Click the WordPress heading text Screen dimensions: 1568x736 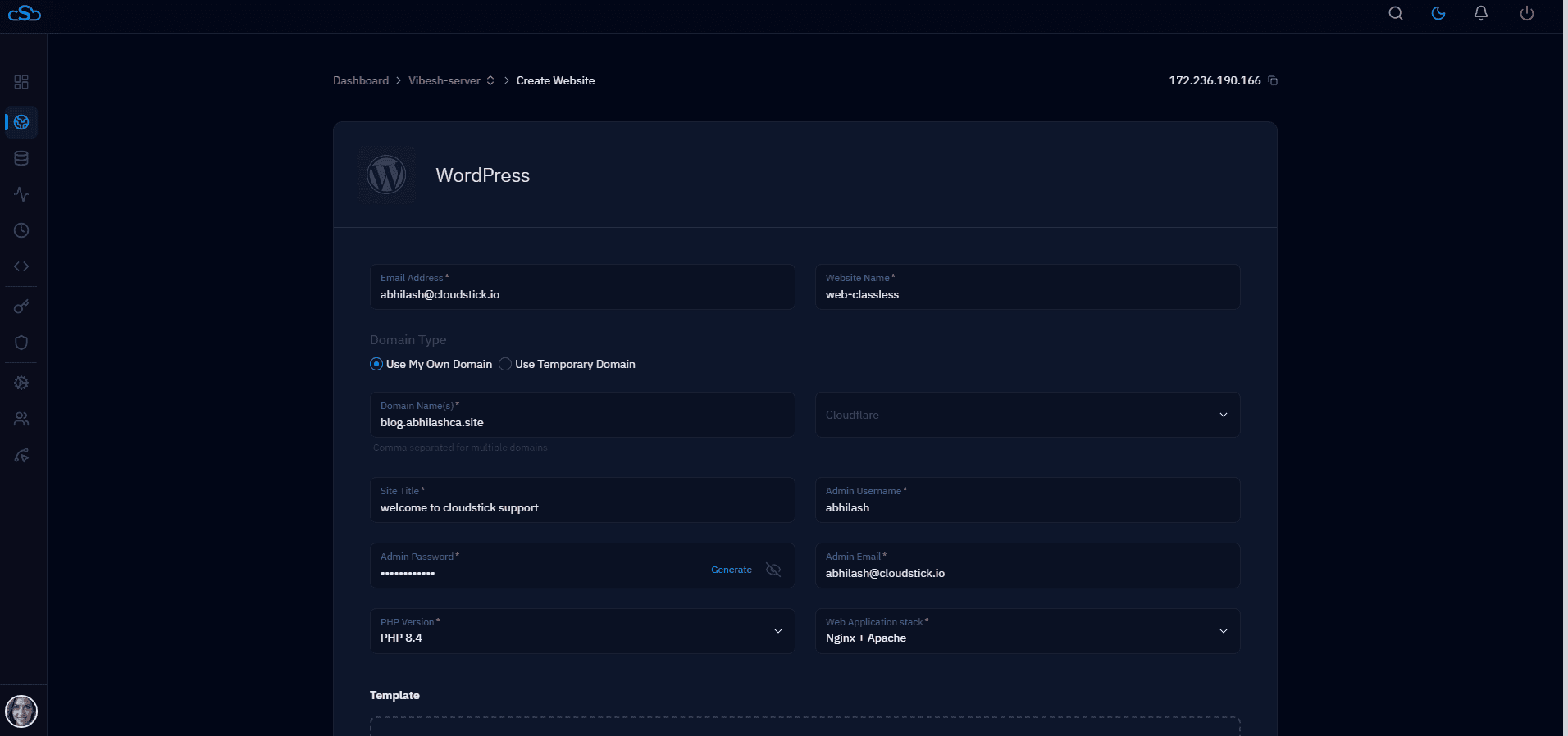[x=482, y=175]
